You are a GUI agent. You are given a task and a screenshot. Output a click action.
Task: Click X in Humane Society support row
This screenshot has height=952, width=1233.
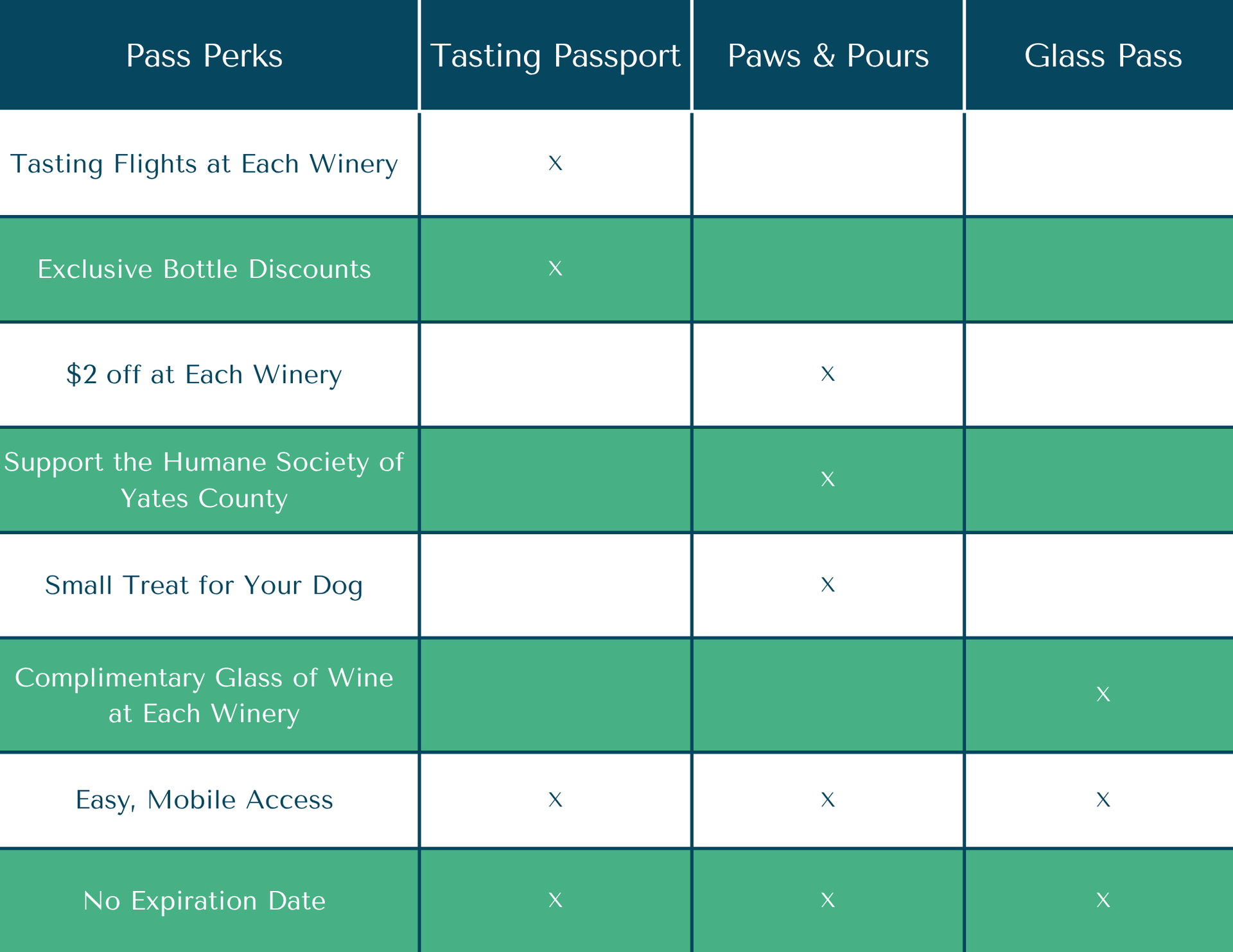pos(828,480)
